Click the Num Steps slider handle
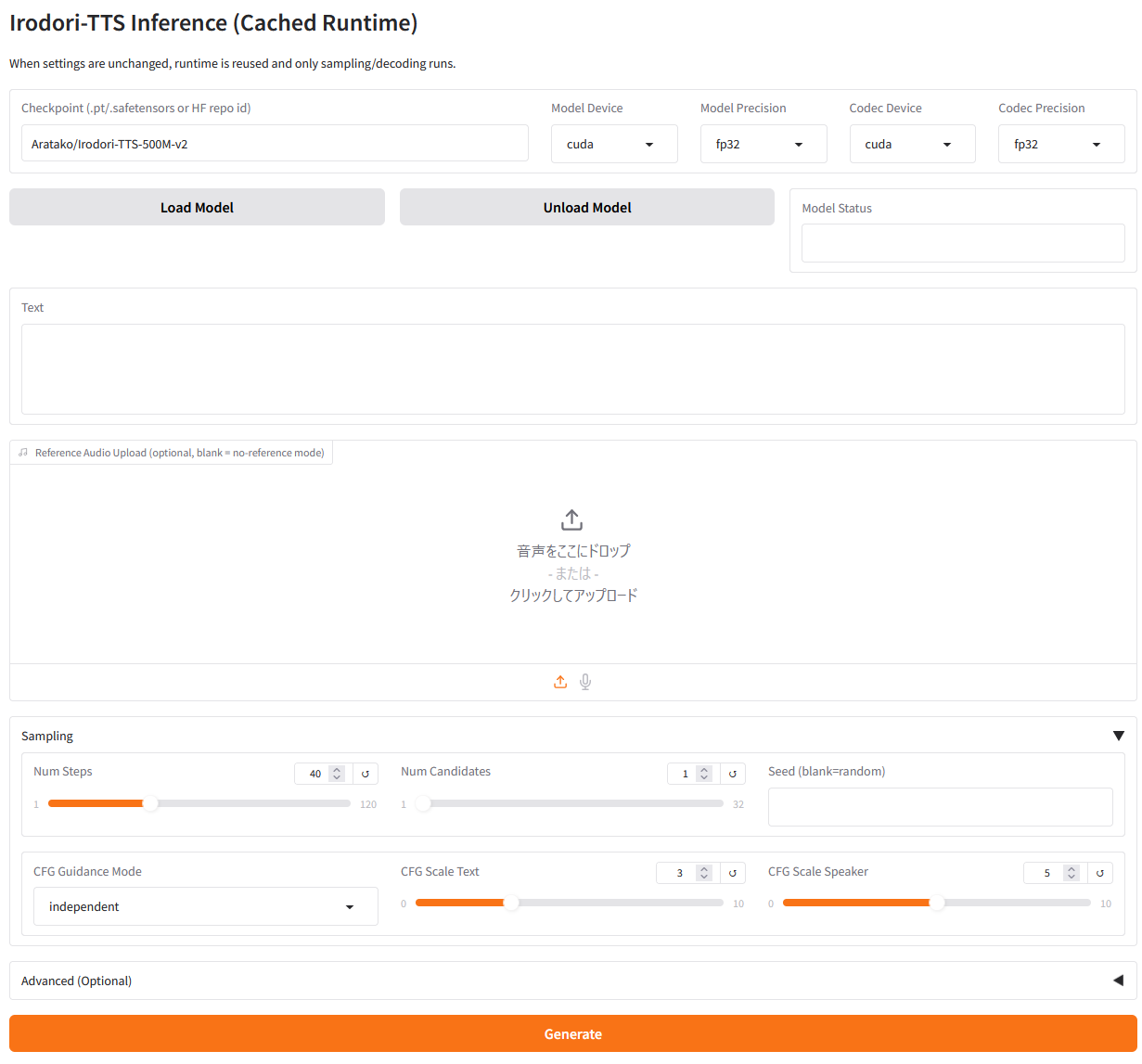 coord(150,803)
